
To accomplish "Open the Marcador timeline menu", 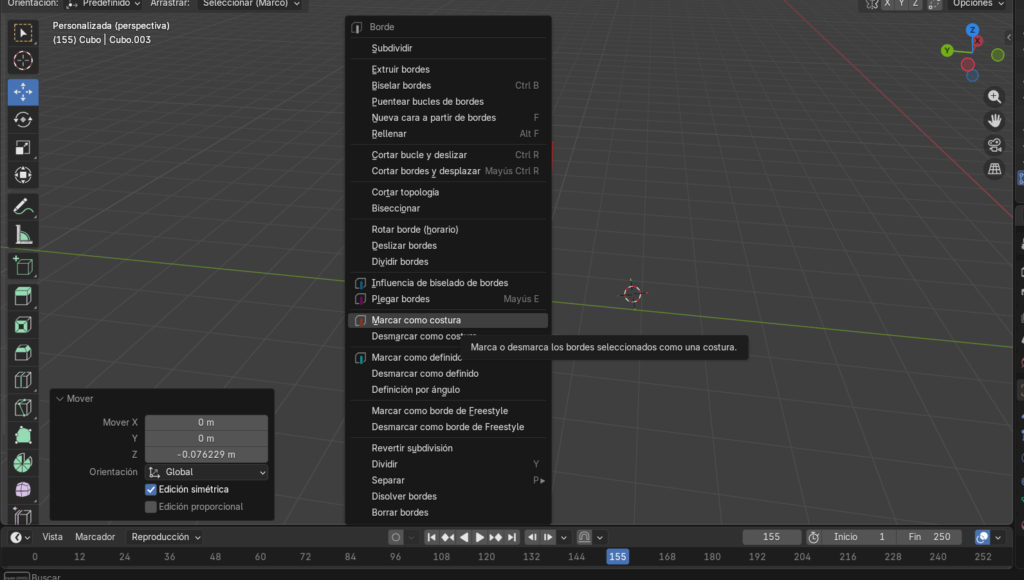I will 95,537.
